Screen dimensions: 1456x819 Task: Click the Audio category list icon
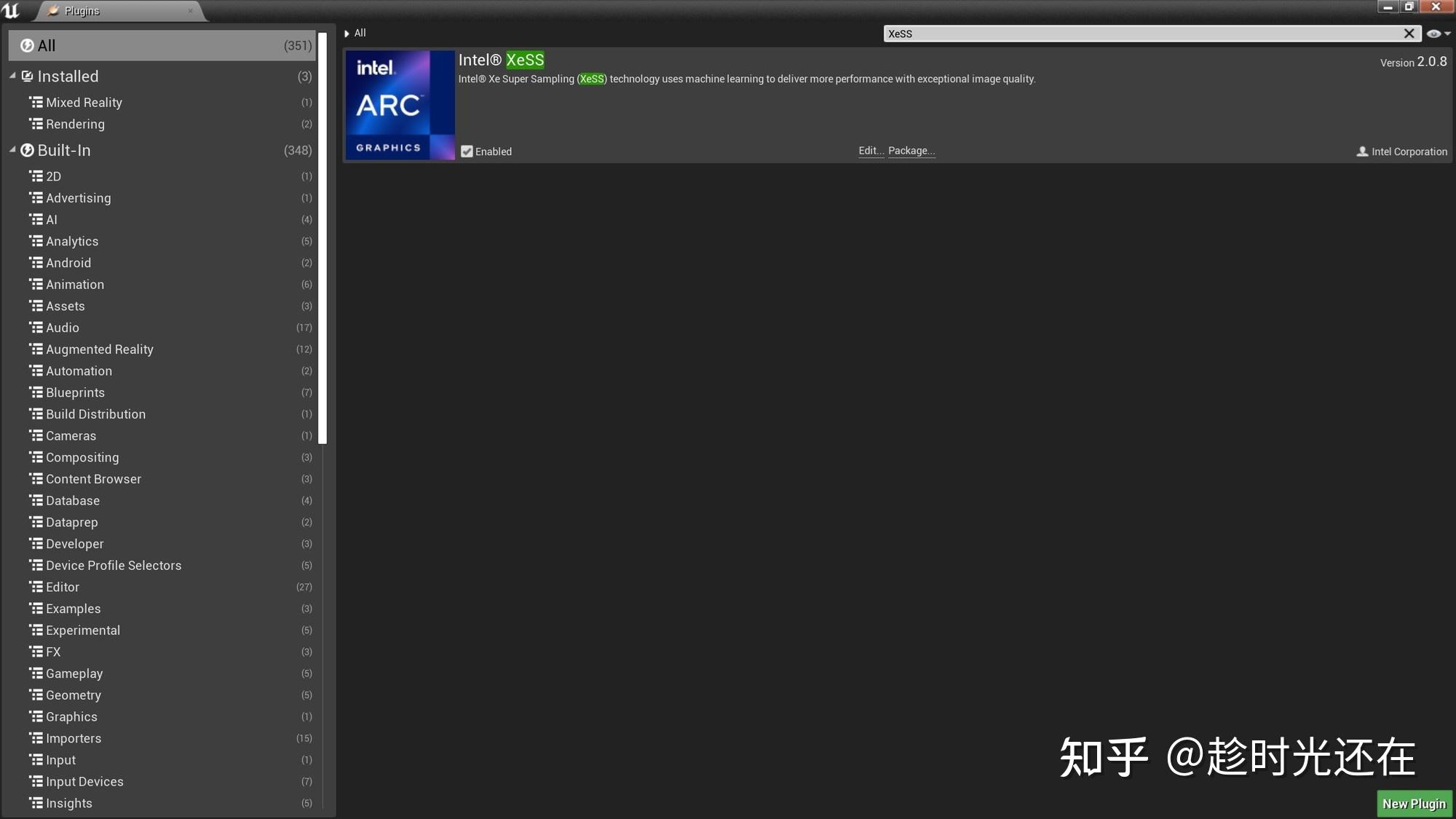(x=36, y=328)
